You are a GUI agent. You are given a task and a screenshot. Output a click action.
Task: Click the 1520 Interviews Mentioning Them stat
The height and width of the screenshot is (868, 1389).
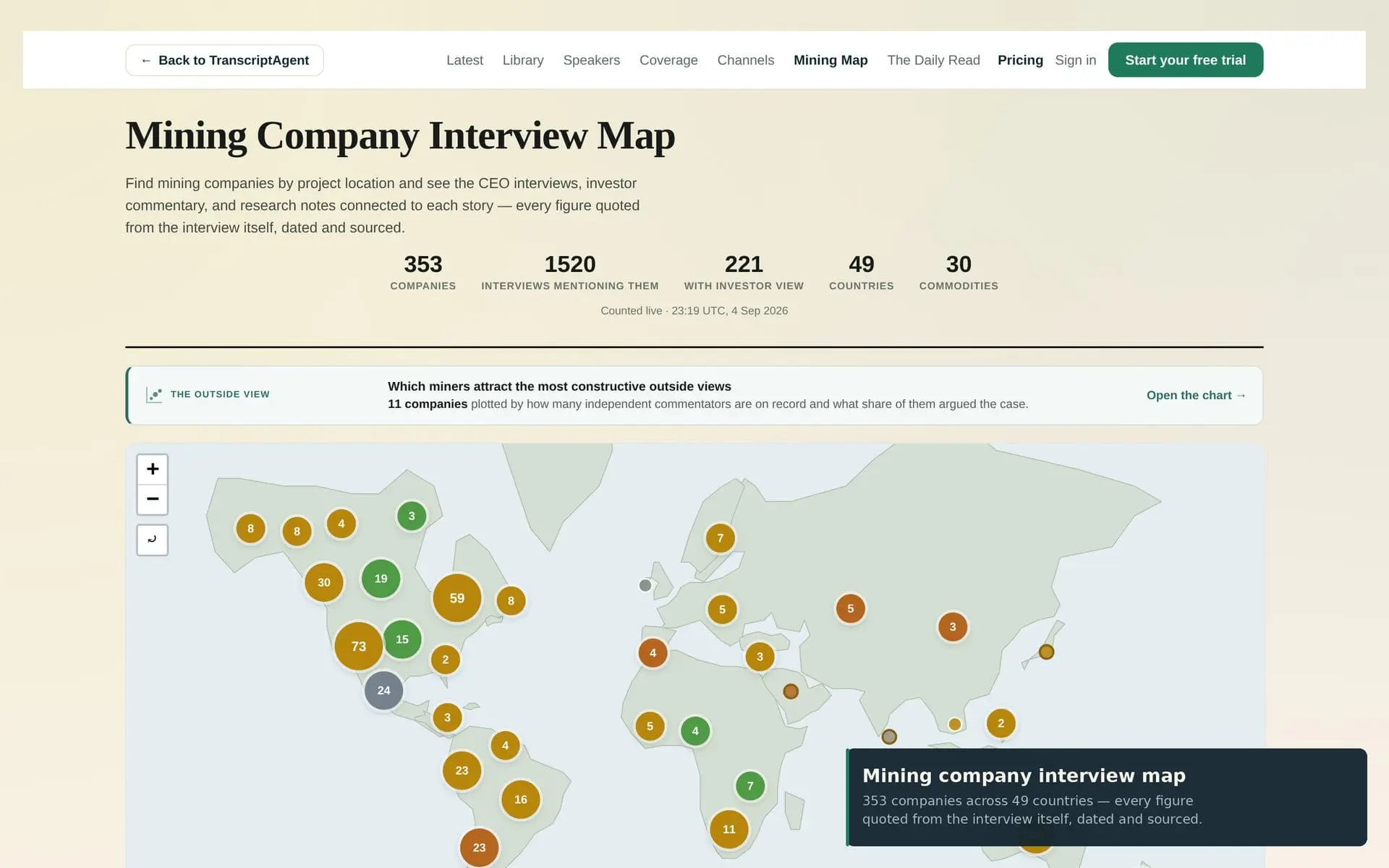point(570,272)
